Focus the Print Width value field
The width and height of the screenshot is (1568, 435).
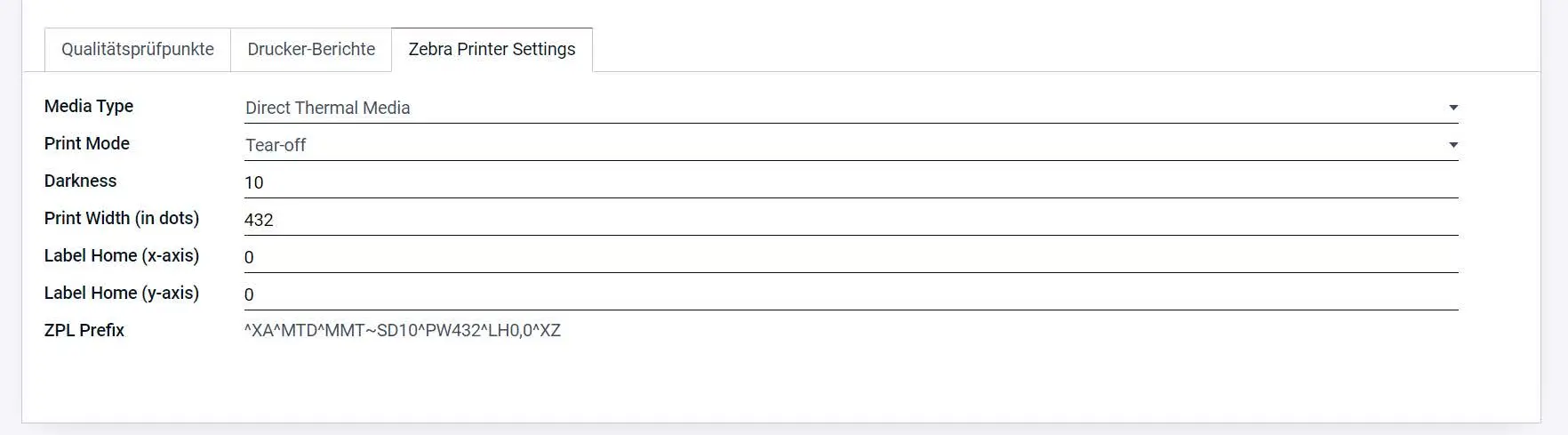coord(850,220)
